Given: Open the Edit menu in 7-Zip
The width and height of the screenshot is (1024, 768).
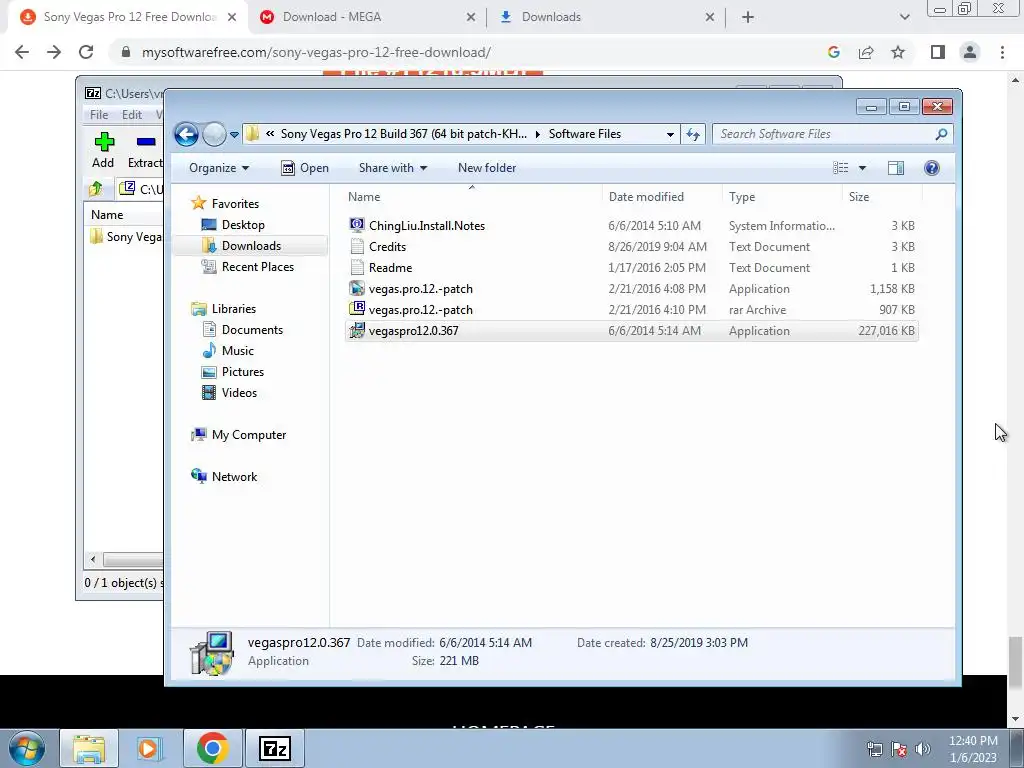Looking at the screenshot, I should click(131, 114).
